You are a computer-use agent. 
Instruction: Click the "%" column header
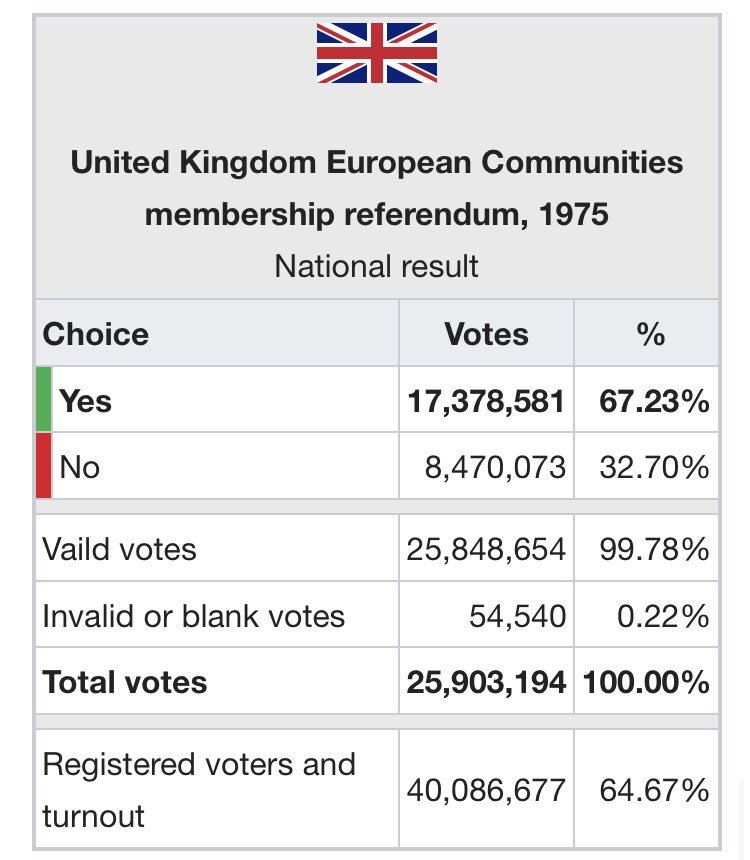[650, 334]
